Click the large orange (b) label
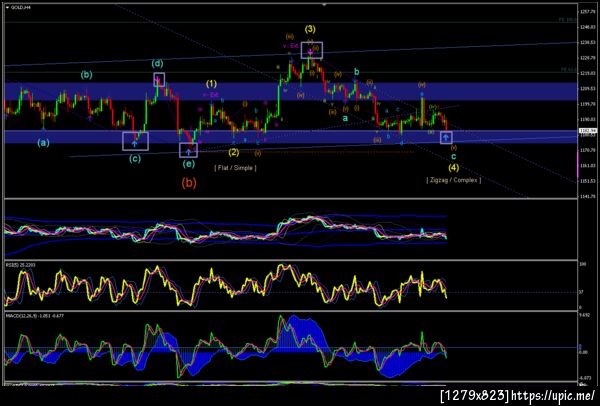This screenshot has width=600, height=406. tap(189, 183)
